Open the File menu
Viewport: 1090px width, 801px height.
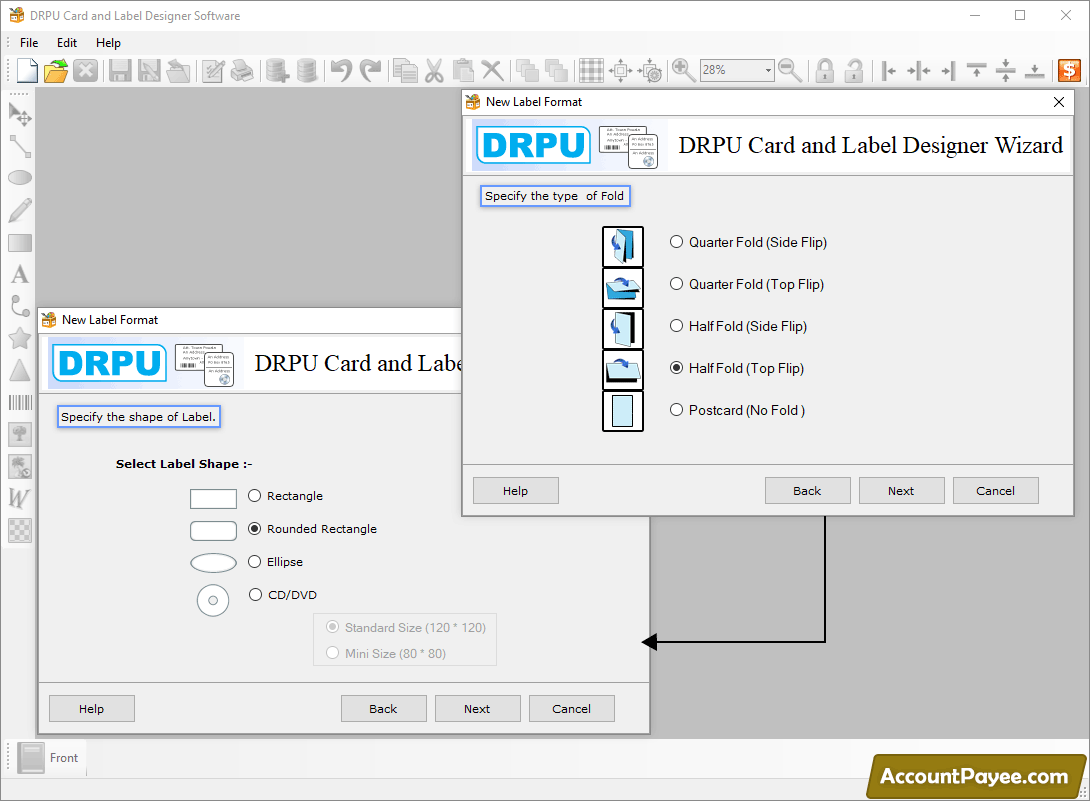[x=29, y=42]
